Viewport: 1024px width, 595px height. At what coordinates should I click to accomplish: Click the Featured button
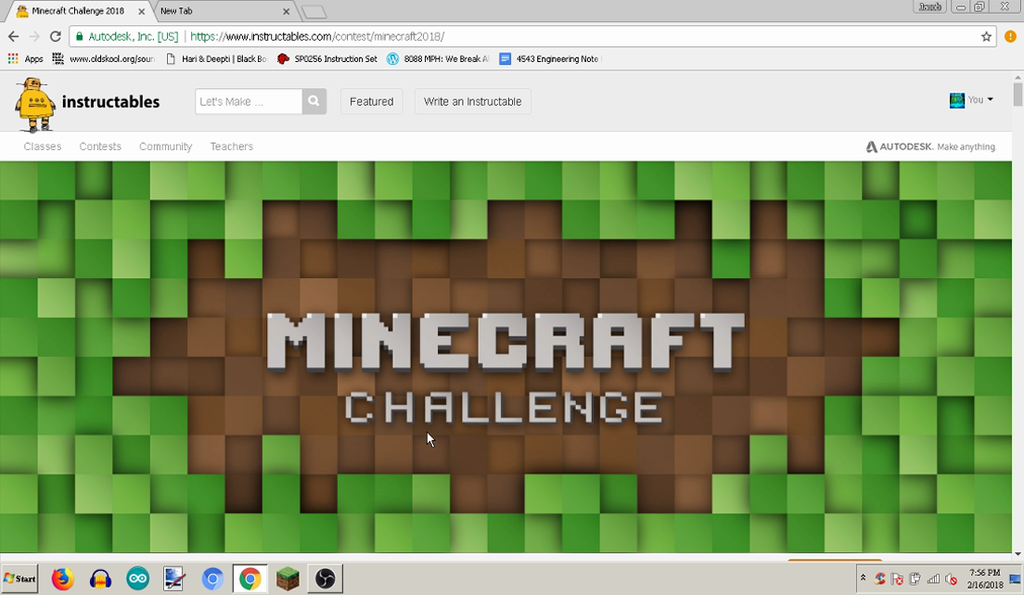[x=371, y=102]
